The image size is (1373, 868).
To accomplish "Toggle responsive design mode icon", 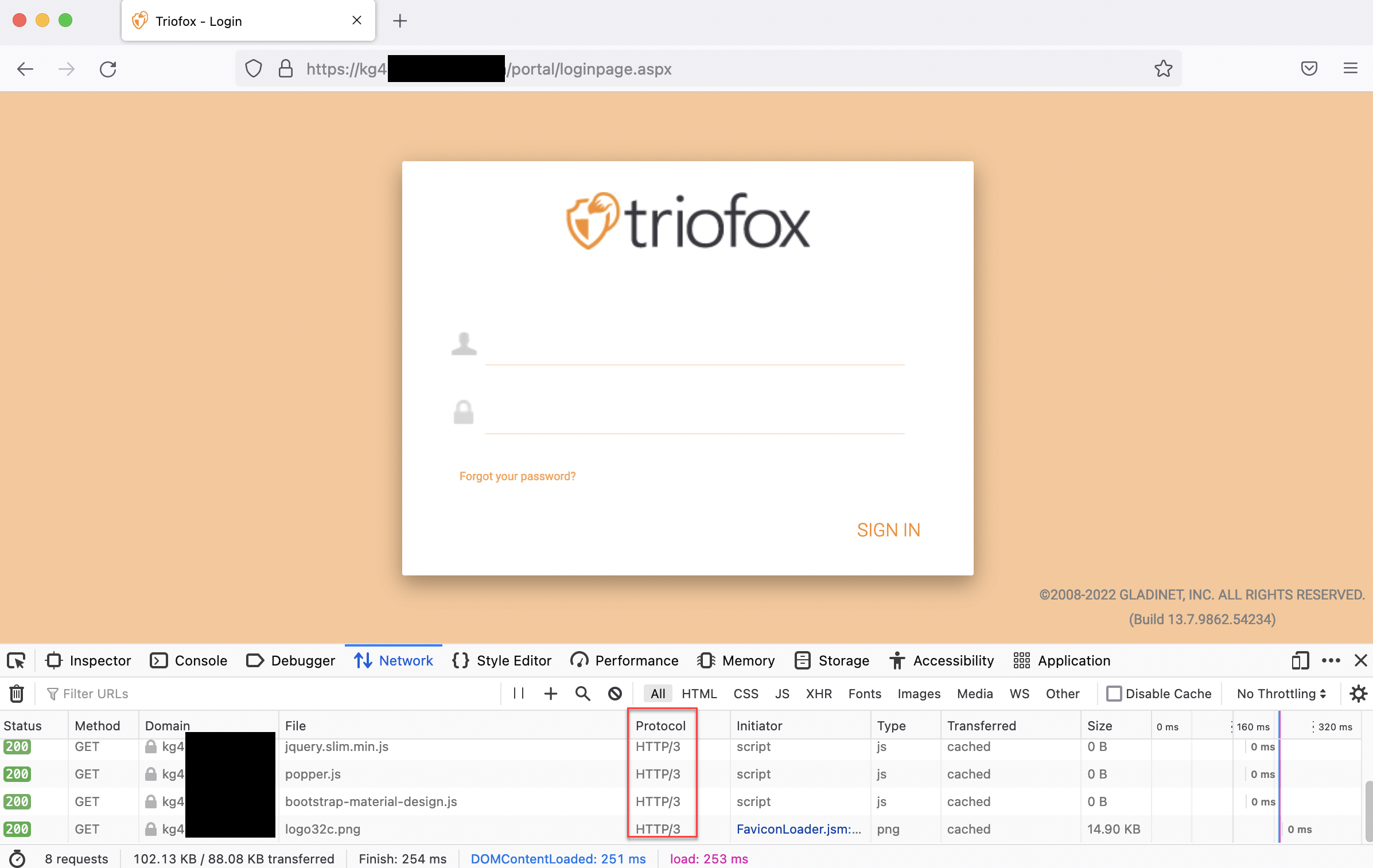I will (1301, 661).
